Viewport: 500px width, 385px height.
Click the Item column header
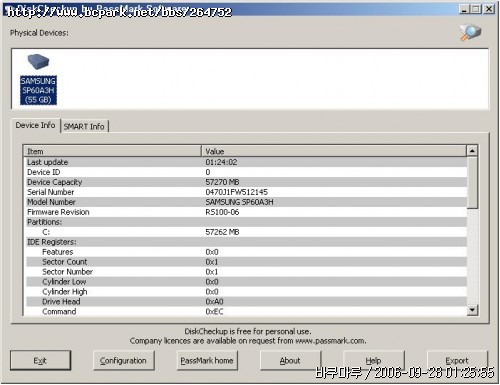112,151
